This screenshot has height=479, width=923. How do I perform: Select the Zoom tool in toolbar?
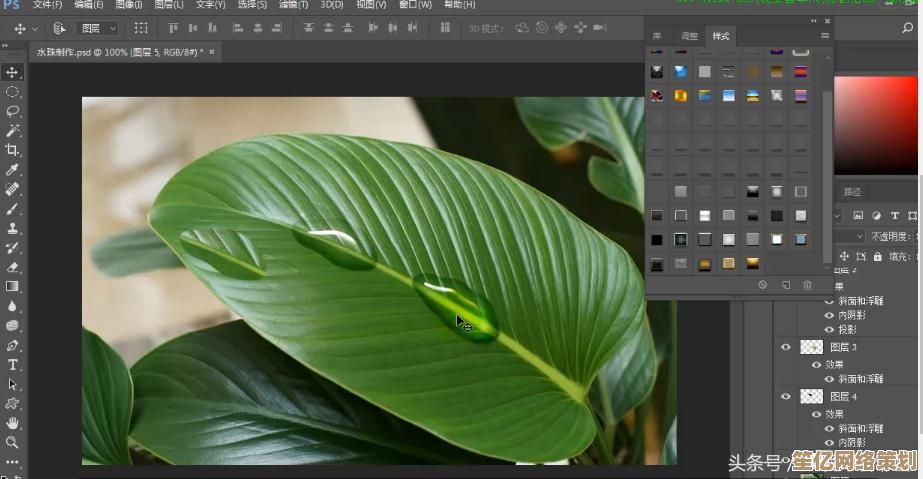coord(12,442)
